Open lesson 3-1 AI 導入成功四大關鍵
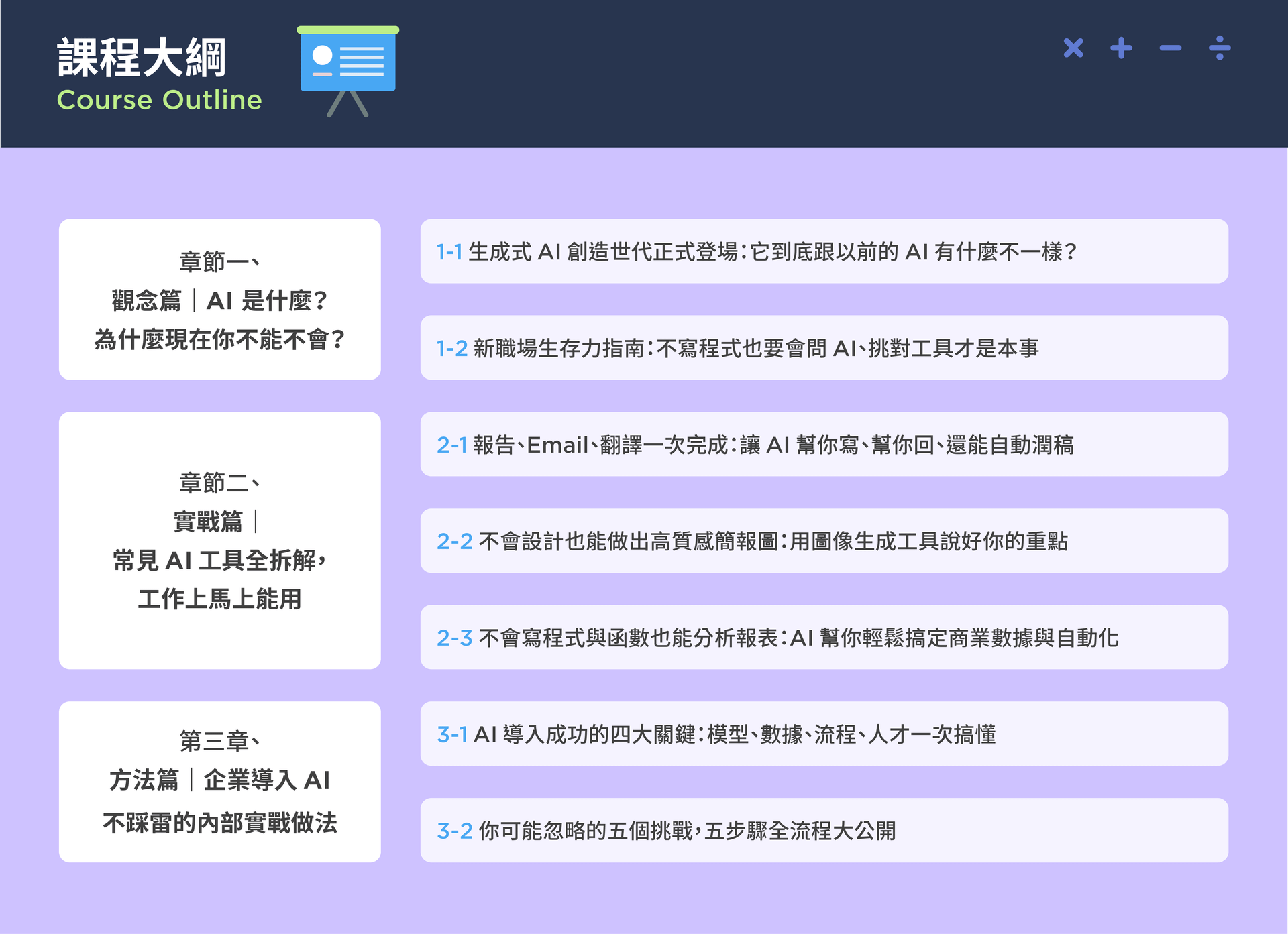The image size is (1288, 934). click(x=824, y=734)
